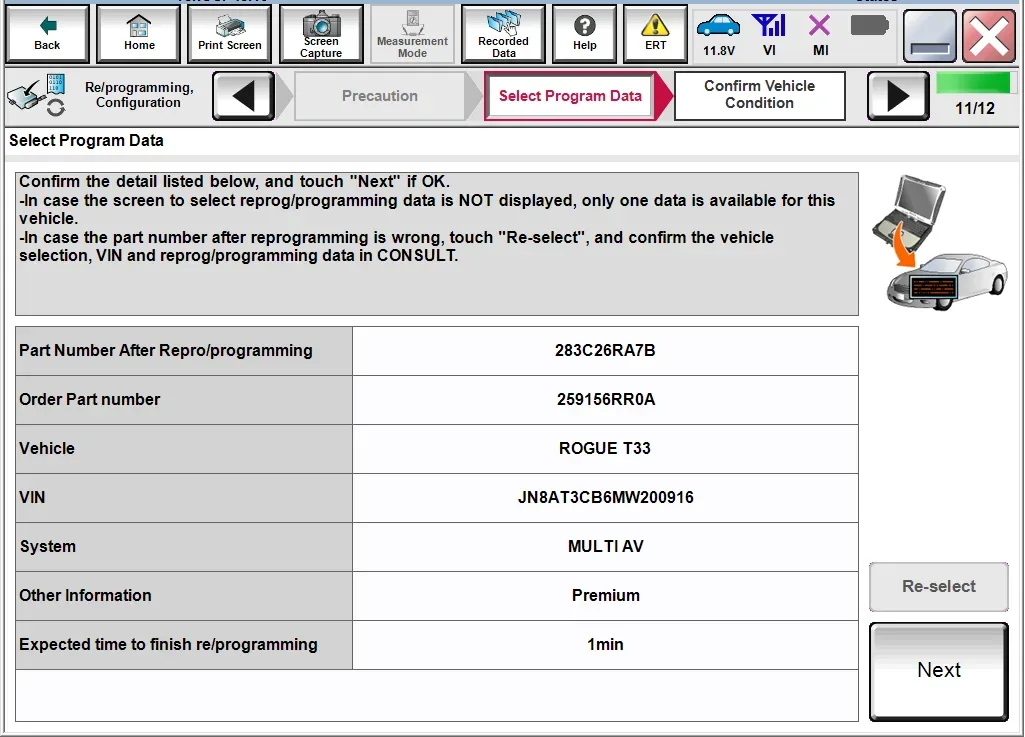Click the MULTI AV system value
This screenshot has width=1025, height=737.
tap(605, 547)
